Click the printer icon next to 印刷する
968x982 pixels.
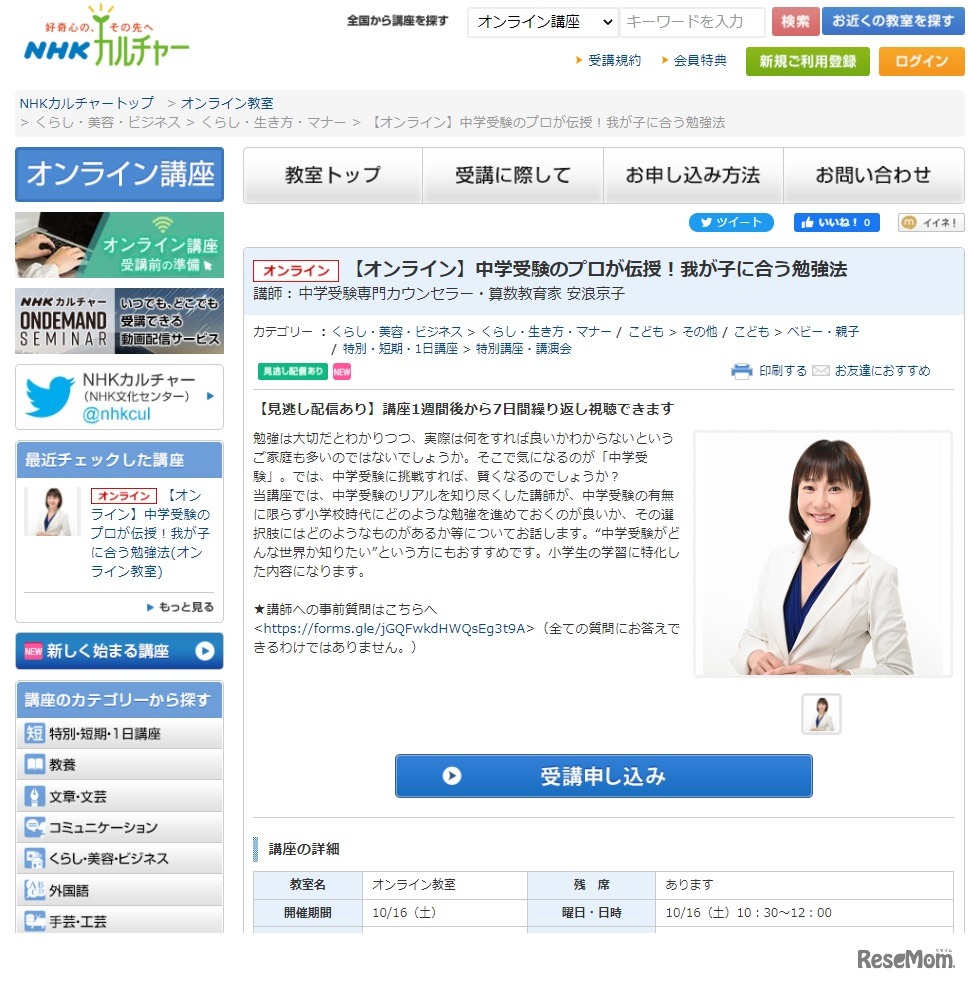point(740,370)
